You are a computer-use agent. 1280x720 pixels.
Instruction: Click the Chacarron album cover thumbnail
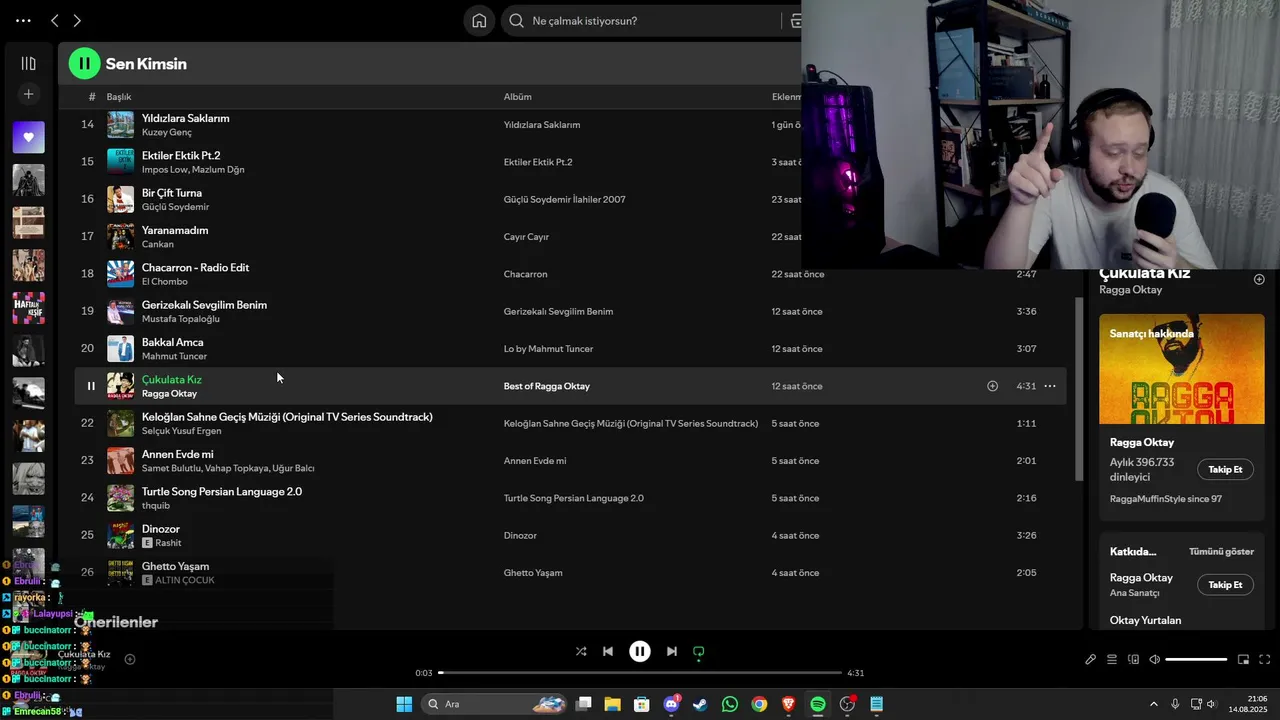coord(121,274)
